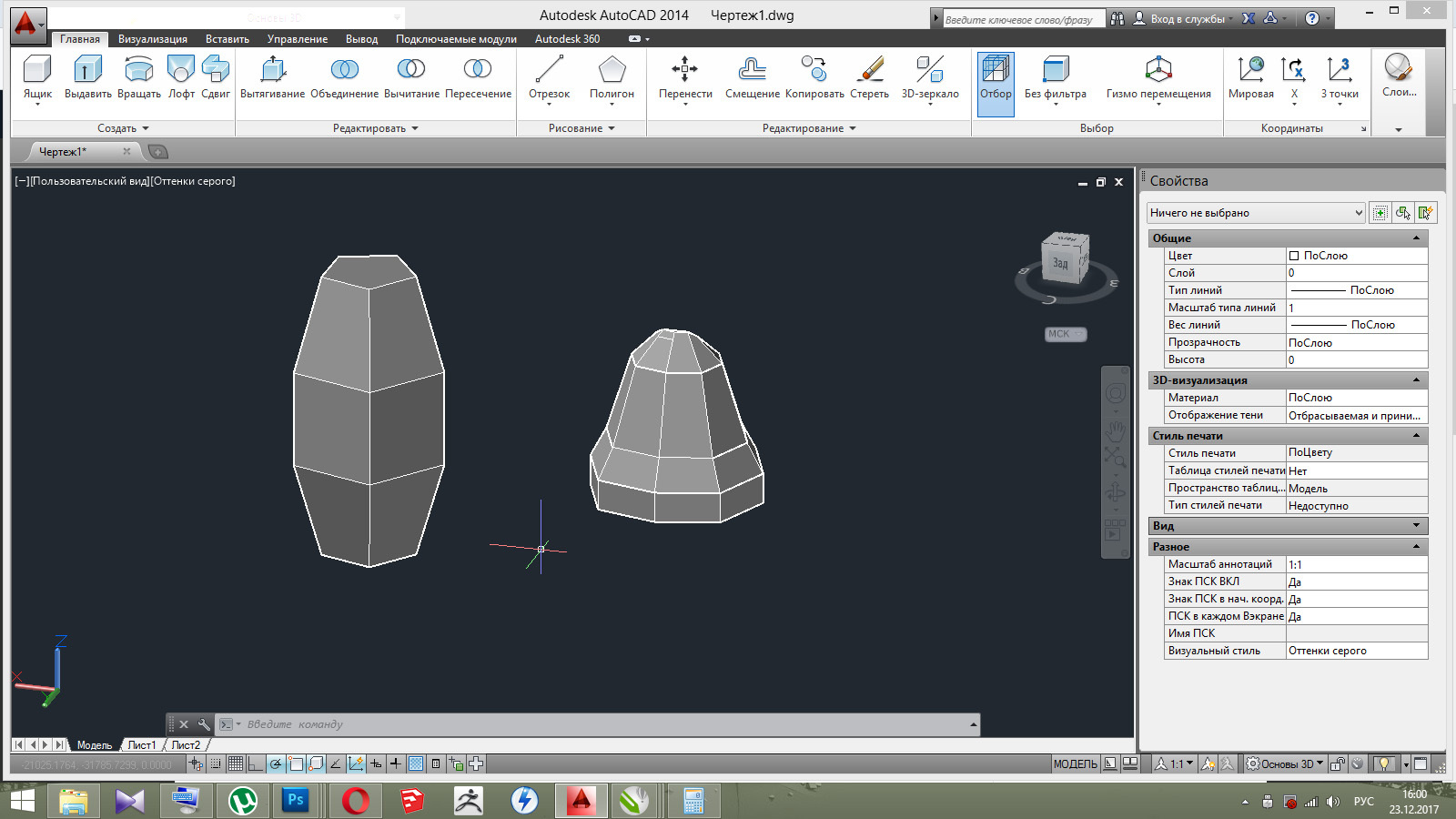
Task: Define UCS by 3 точки
Action: [x=1340, y=77]
